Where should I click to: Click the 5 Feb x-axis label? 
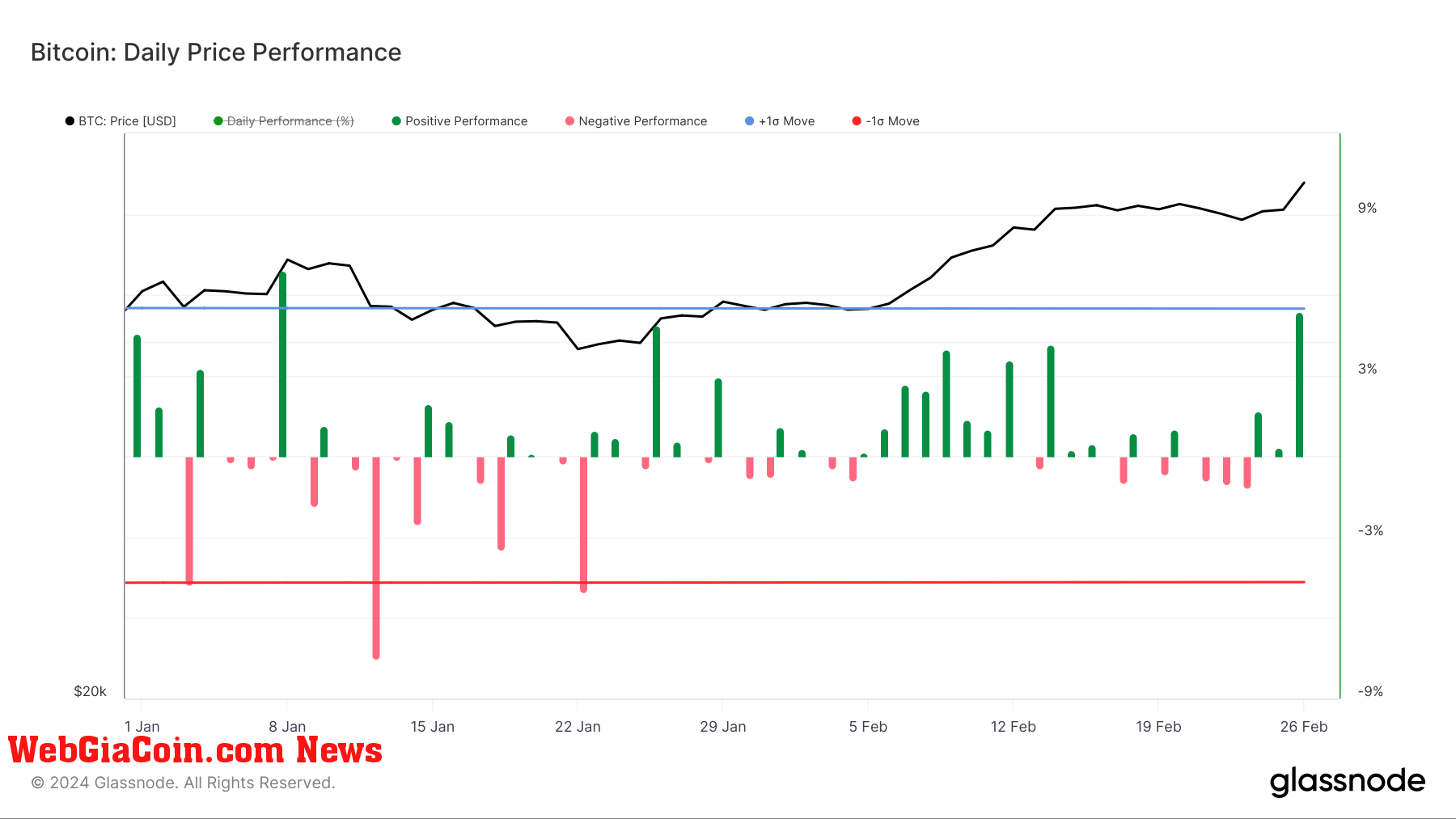[x=868, y=727]
